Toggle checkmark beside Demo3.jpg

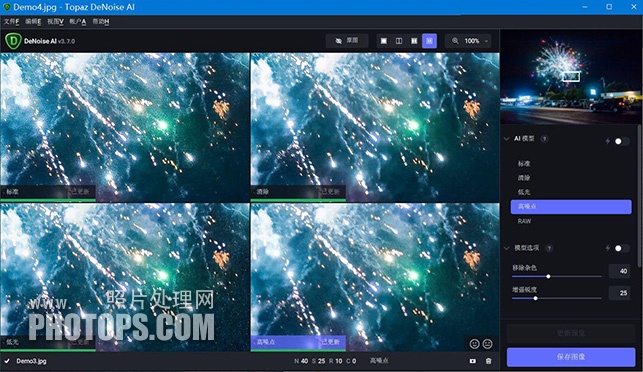click(7, 361)
